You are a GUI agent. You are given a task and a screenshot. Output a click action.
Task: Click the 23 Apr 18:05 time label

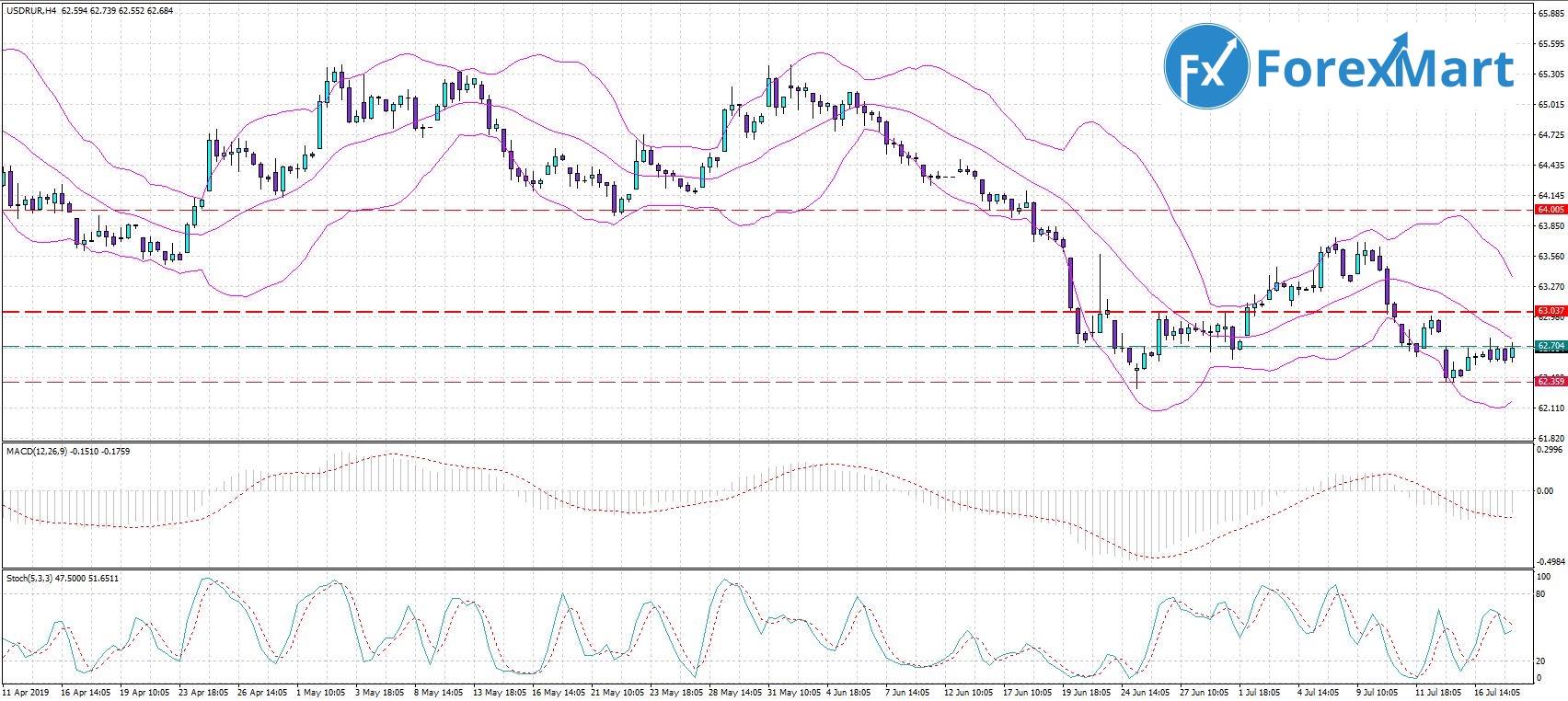coord(203,691)
